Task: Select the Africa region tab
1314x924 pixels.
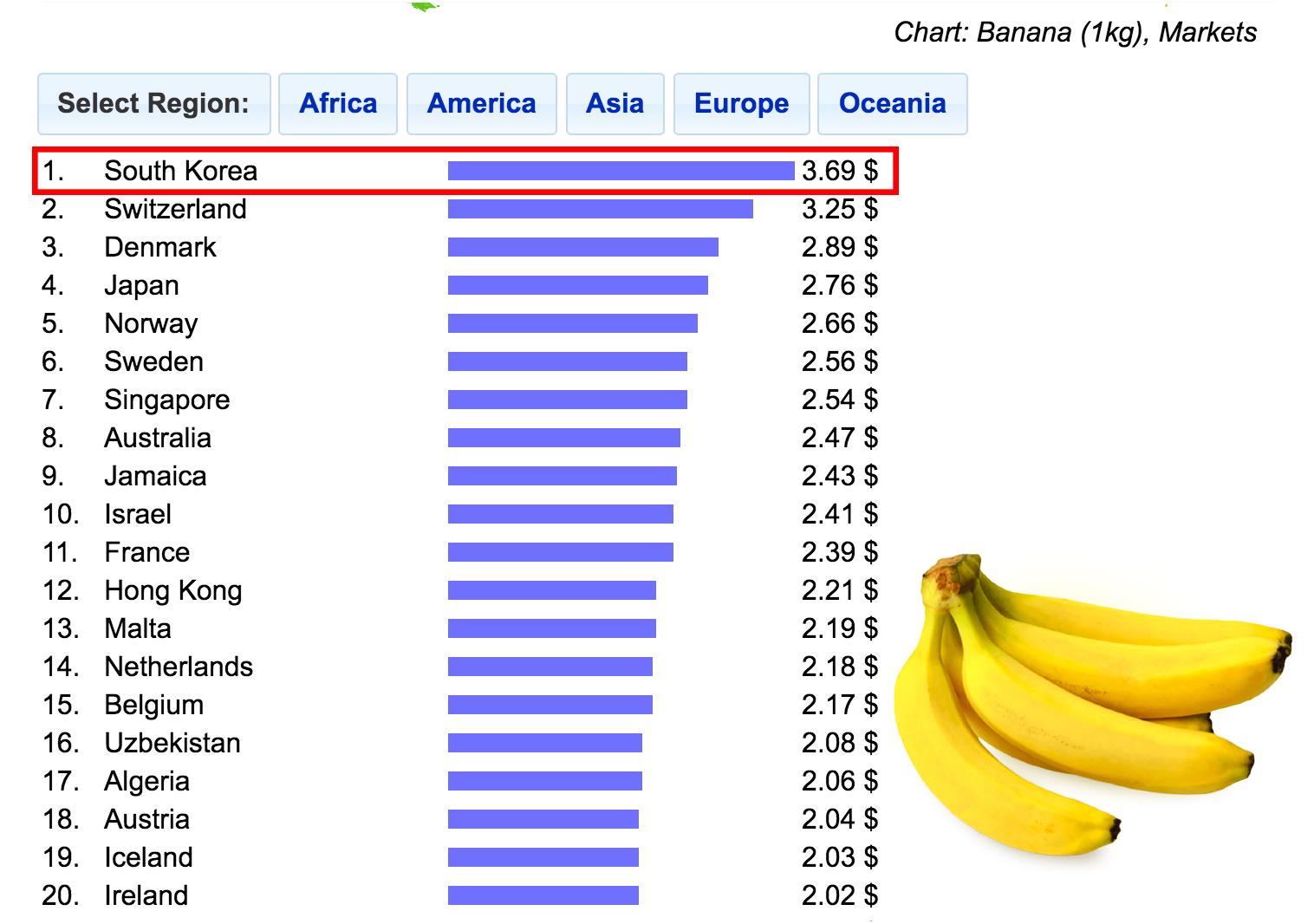Action: point(338,104)
